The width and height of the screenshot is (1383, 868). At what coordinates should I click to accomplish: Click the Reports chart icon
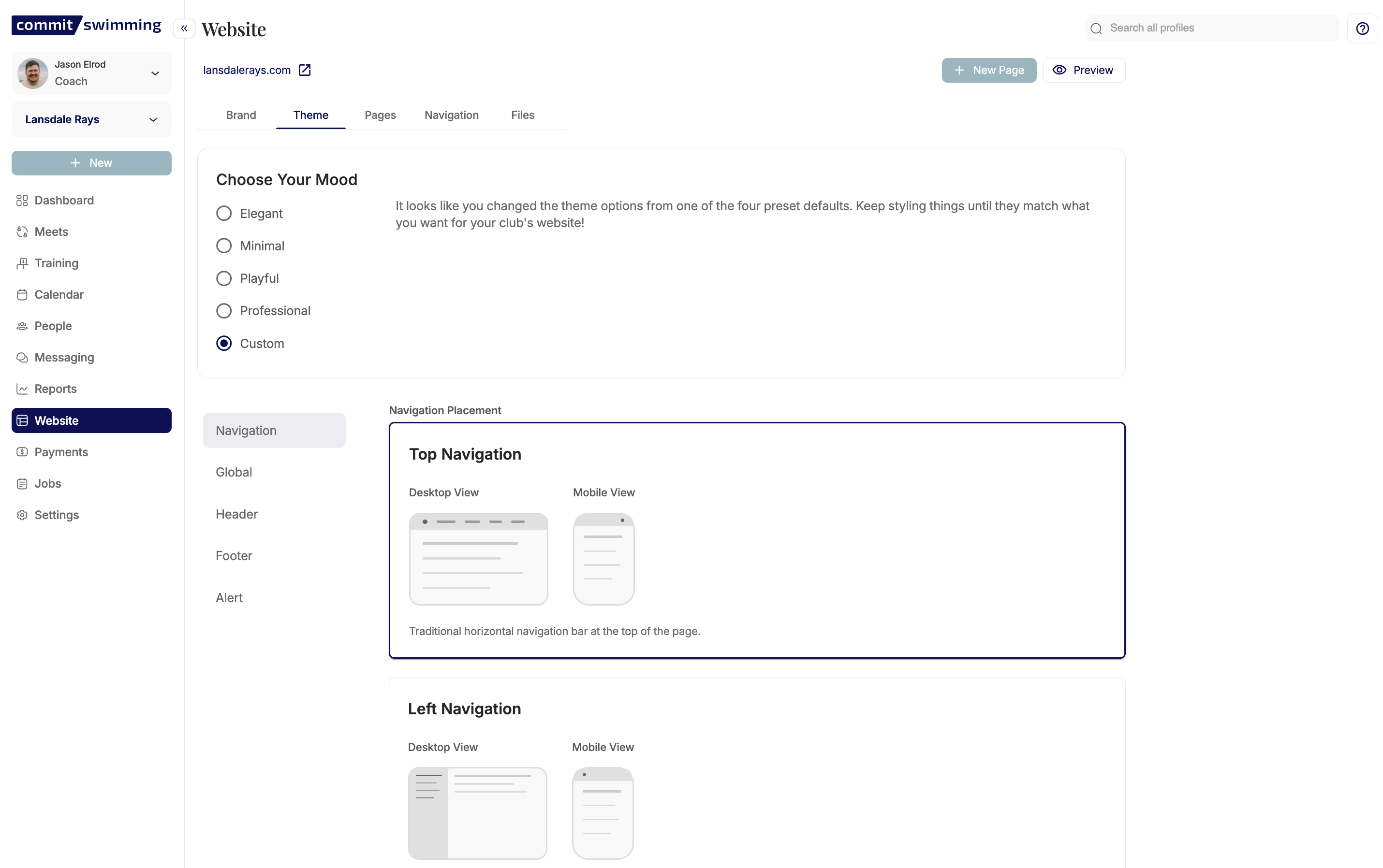coord(22,389)
